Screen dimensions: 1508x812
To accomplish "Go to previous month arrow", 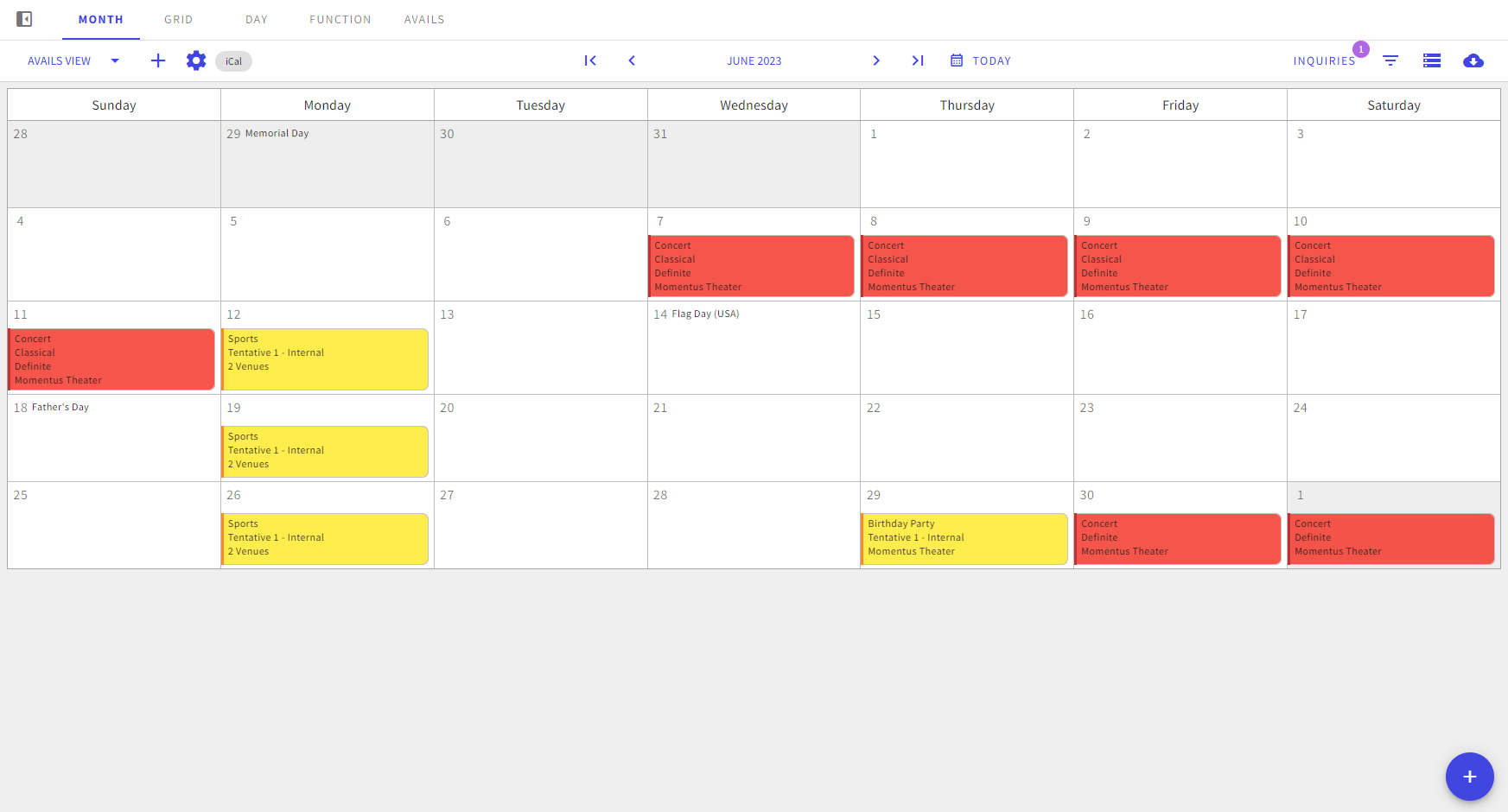I will coord(632,60).
